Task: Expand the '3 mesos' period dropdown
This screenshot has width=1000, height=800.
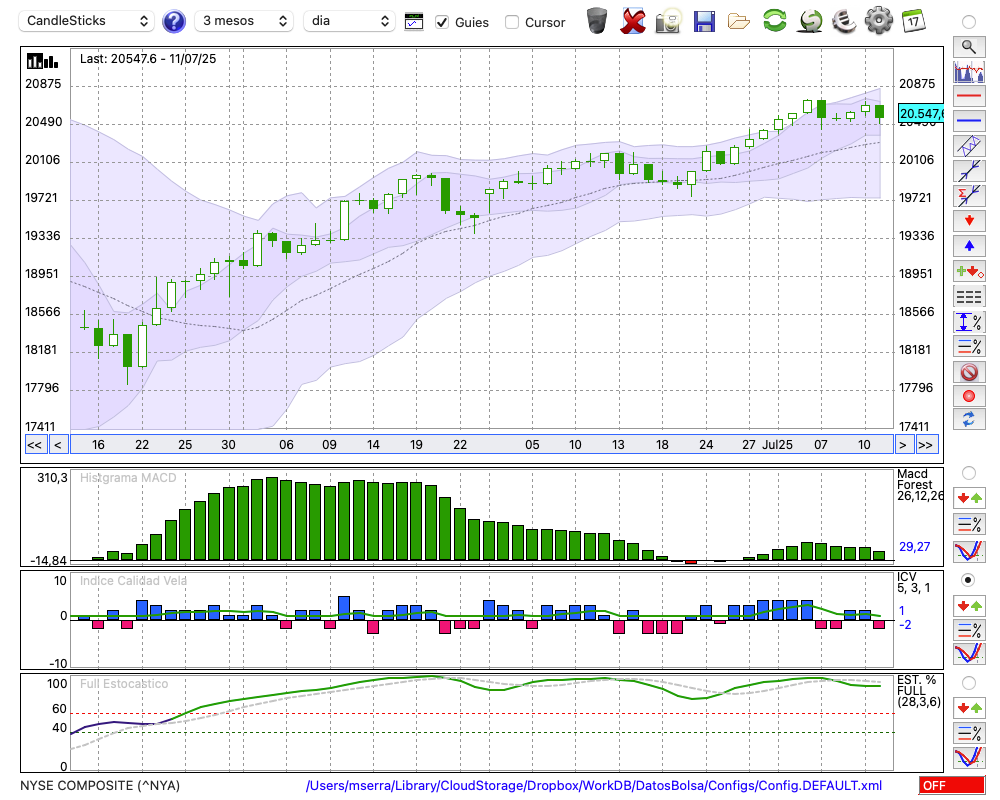Action: point(244,21)
